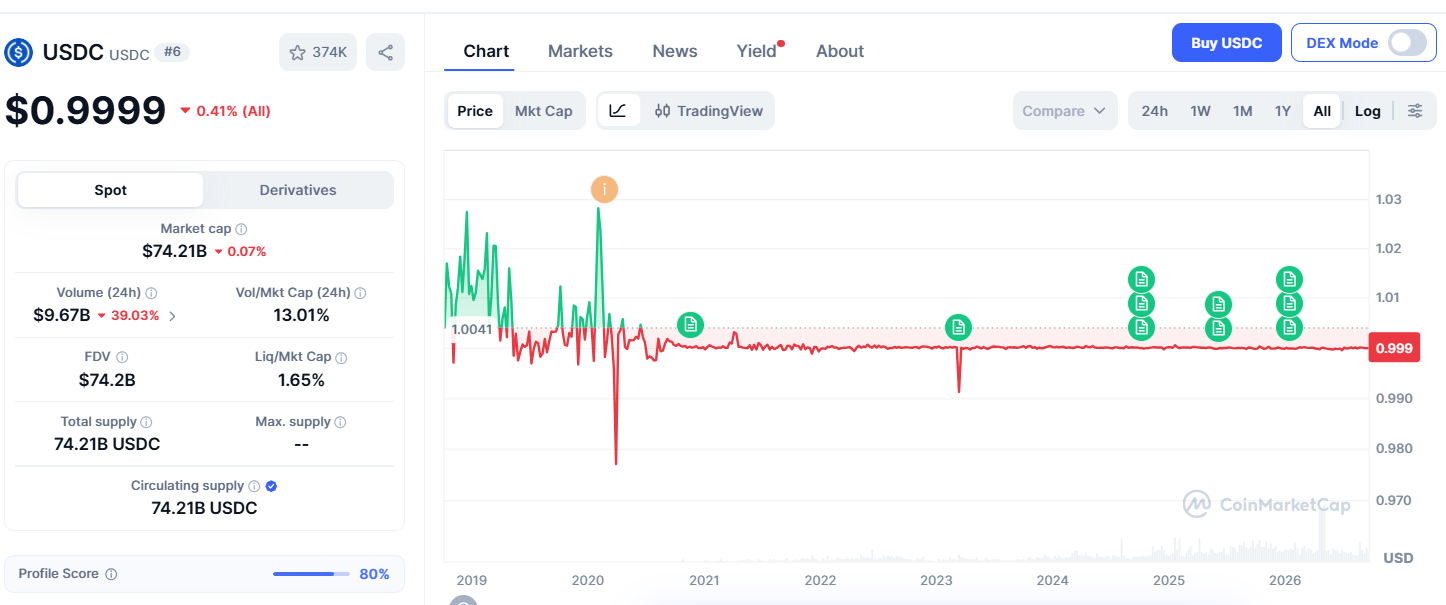Click the Buy USDC button
The width and height of the screenshot is (1446, 605).
tap(1227, 43)
